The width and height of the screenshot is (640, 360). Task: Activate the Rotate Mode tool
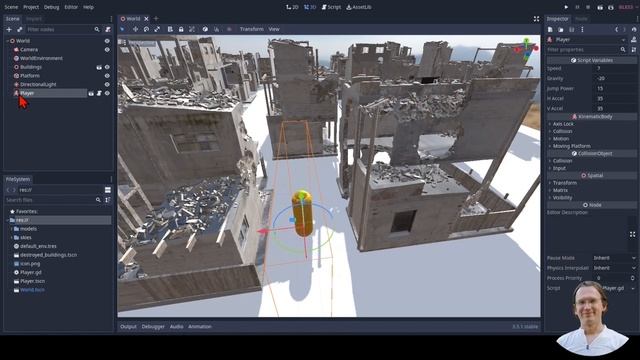pyautogui.click(x=146, y=29)
